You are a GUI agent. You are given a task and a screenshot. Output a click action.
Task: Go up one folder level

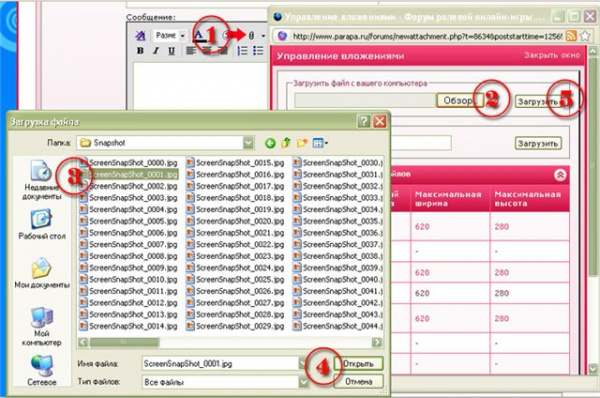click(286, 143)
